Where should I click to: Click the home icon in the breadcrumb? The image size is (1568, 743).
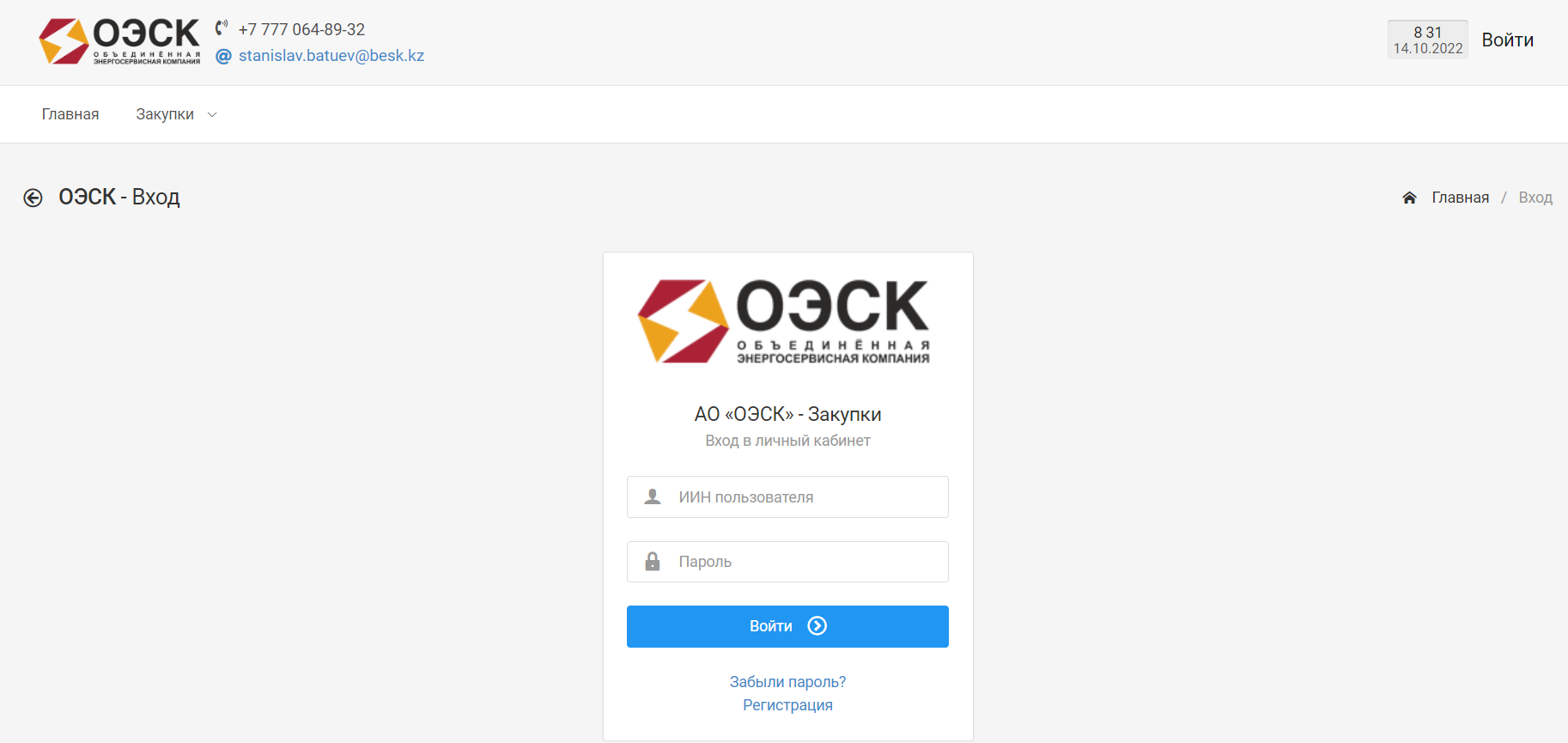tap(1409, 198)
